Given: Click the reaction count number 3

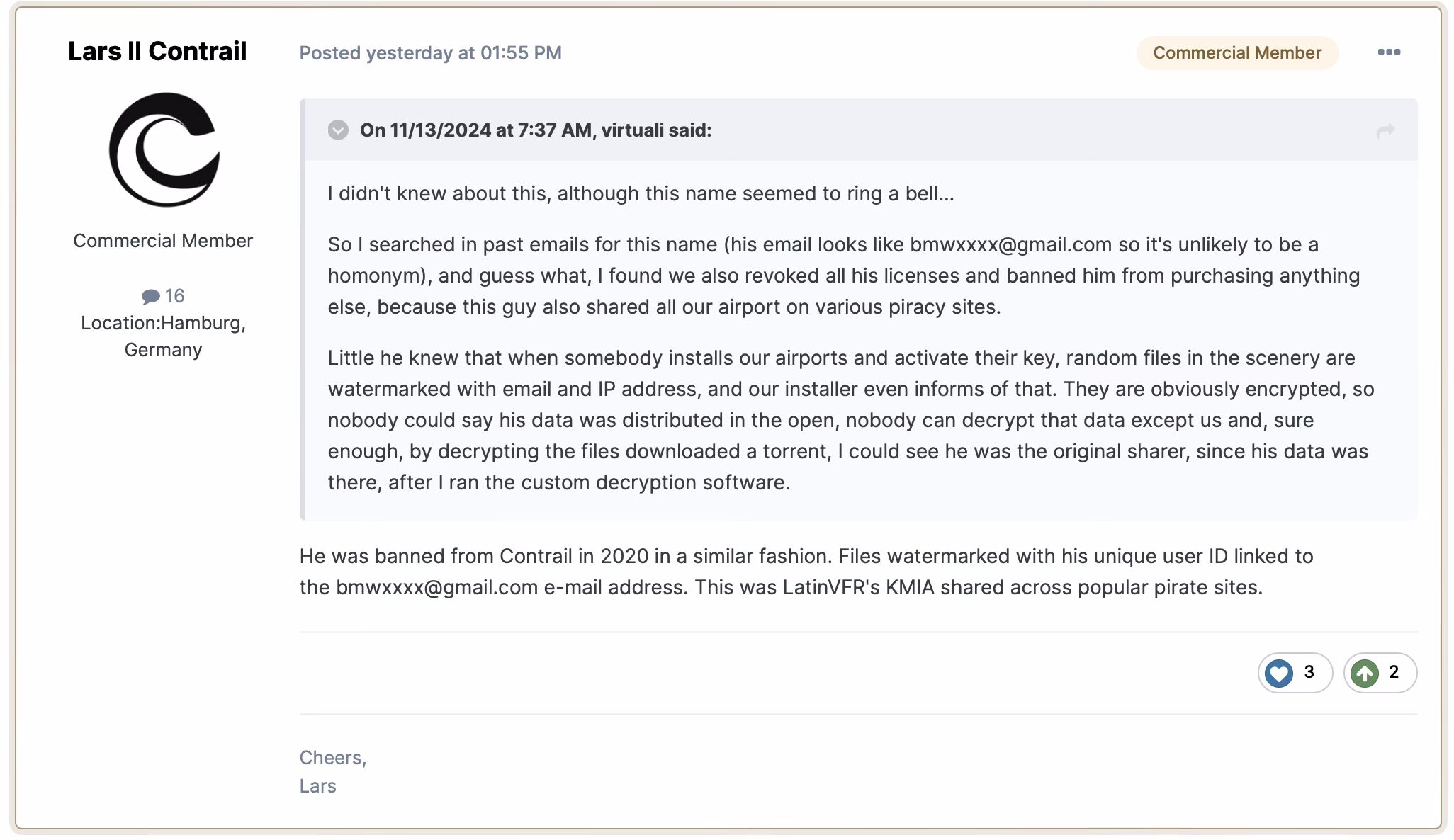Looking at the screenshot, I should point(1309,672).
